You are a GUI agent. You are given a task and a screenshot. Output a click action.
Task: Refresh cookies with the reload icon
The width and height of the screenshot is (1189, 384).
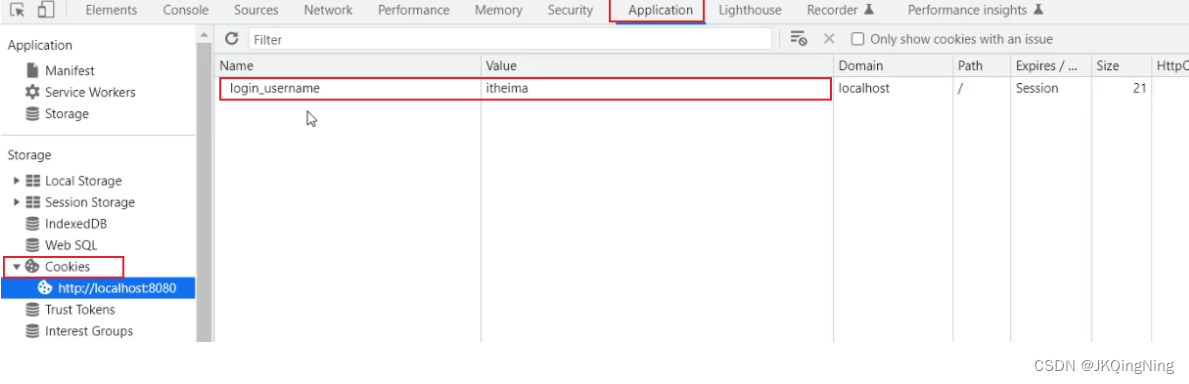tap(232, 39)
